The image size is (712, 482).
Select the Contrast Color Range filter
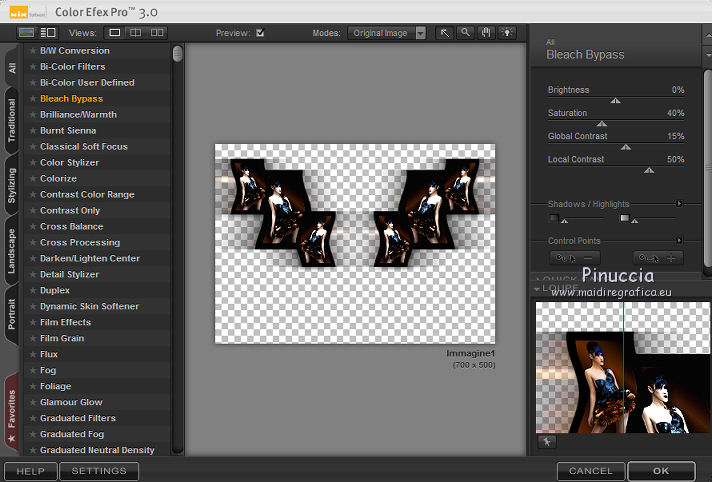87,194
